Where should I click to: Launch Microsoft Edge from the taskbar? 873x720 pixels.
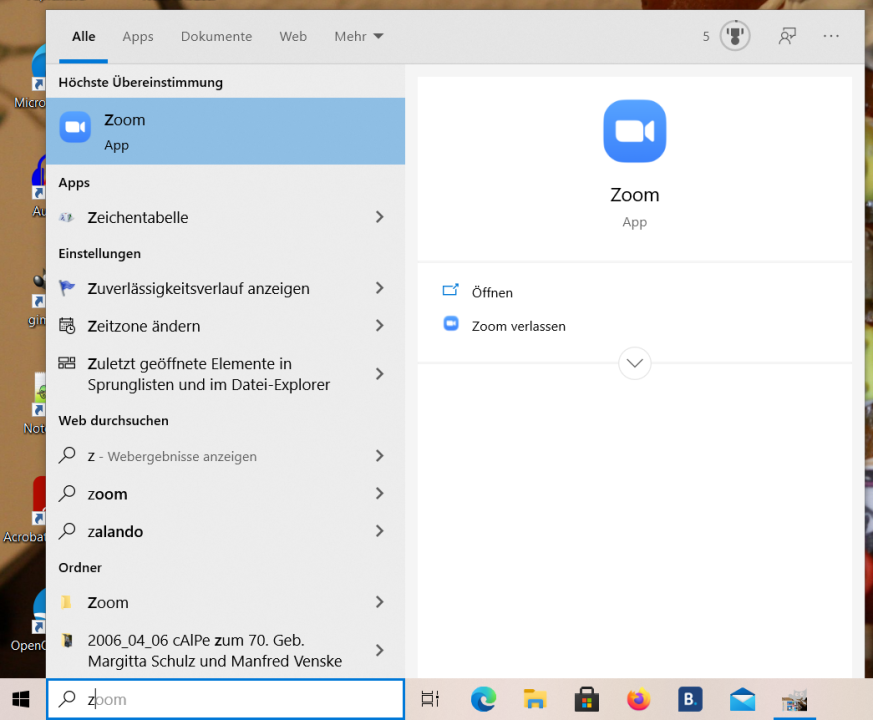click(x=483, y=699)
